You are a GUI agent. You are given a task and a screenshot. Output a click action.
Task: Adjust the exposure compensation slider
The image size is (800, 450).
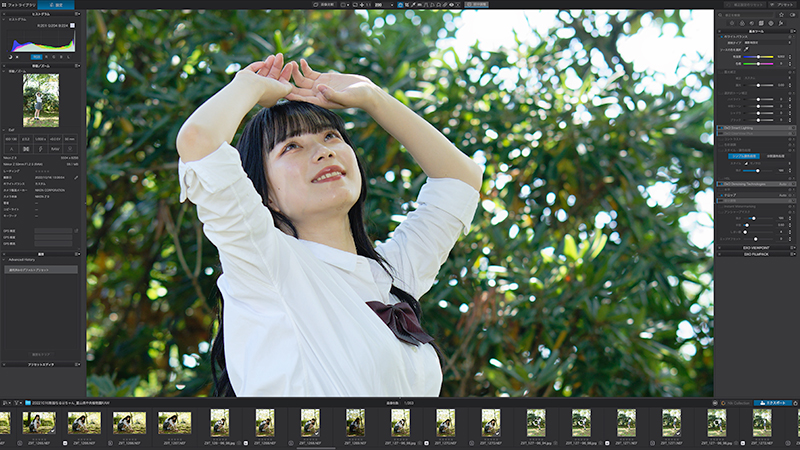[759, 85]
